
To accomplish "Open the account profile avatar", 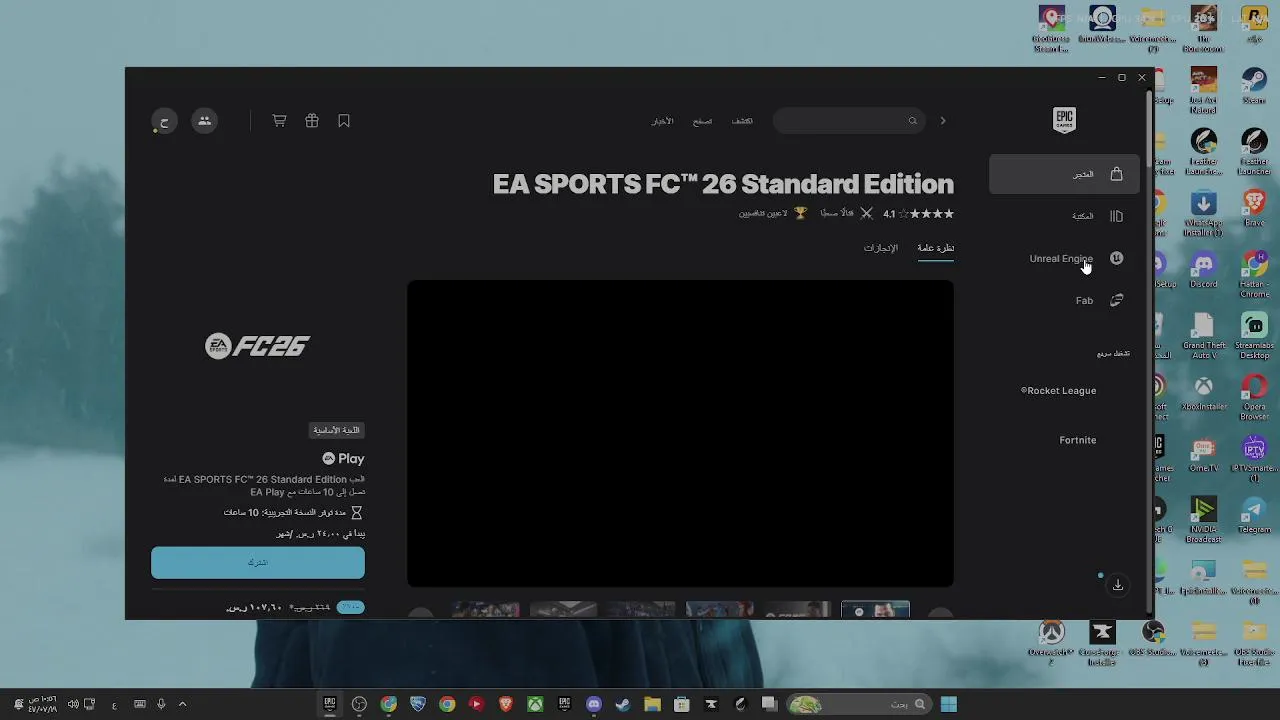I will (x=164, y=121).
